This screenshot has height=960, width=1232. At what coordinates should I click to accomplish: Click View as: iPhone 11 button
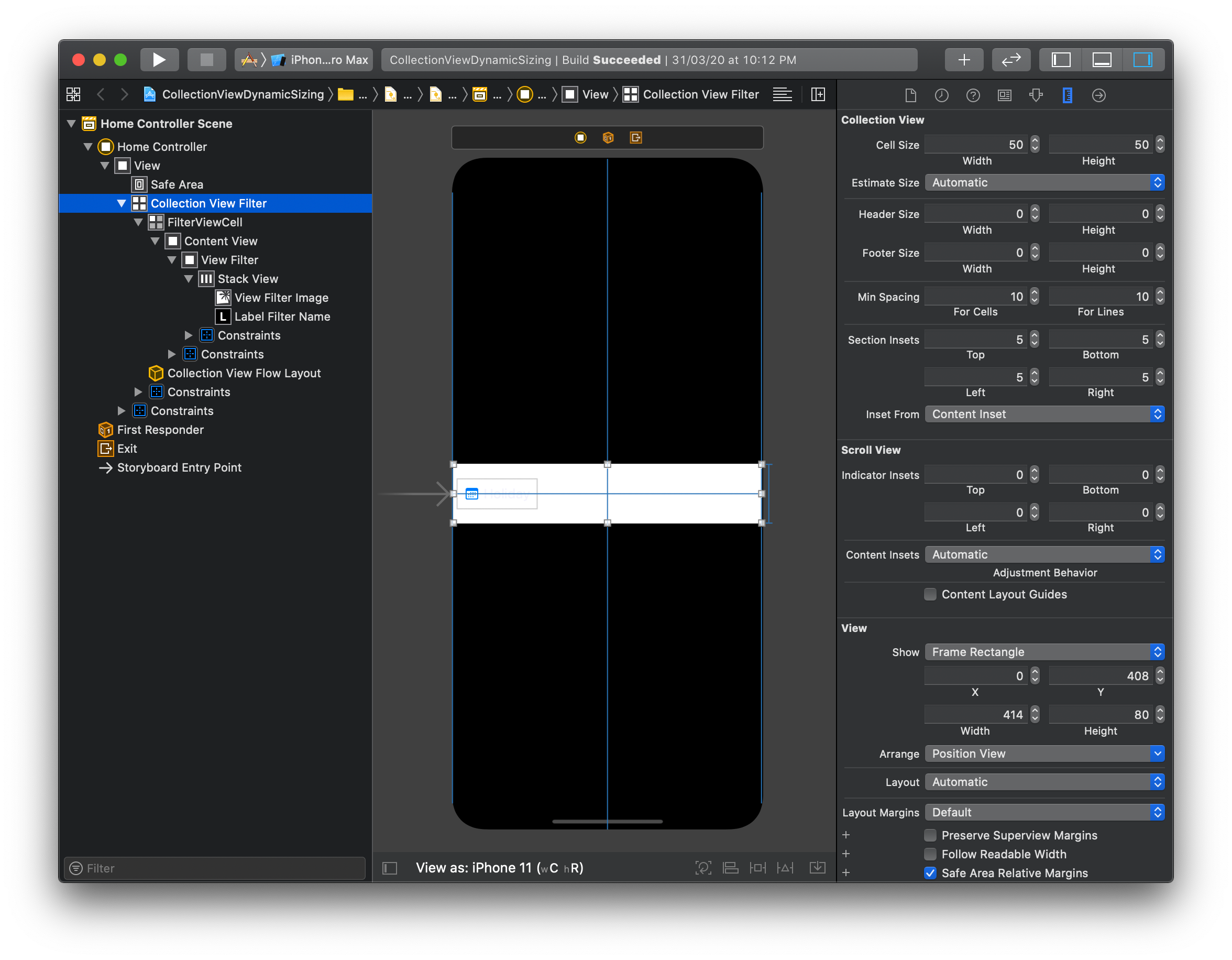(499, 868)
